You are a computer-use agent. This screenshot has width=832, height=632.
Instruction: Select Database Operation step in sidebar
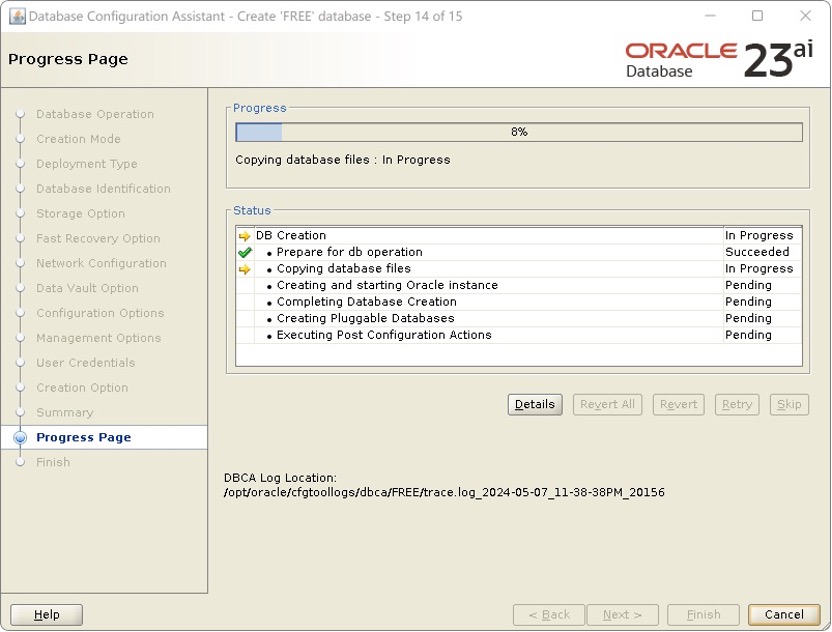[x=95, y=114]
